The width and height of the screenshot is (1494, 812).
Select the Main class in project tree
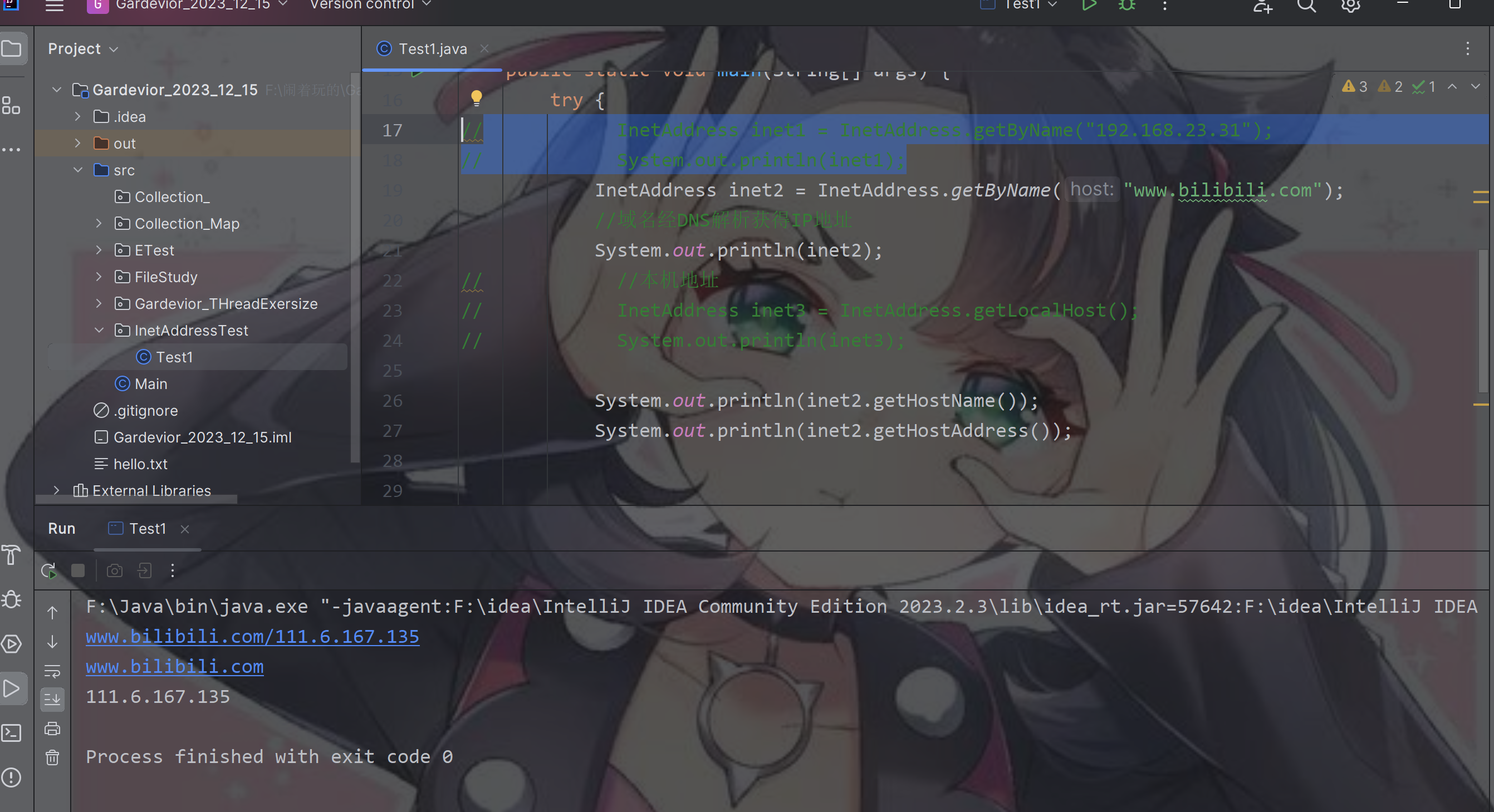tap(150, 383)
